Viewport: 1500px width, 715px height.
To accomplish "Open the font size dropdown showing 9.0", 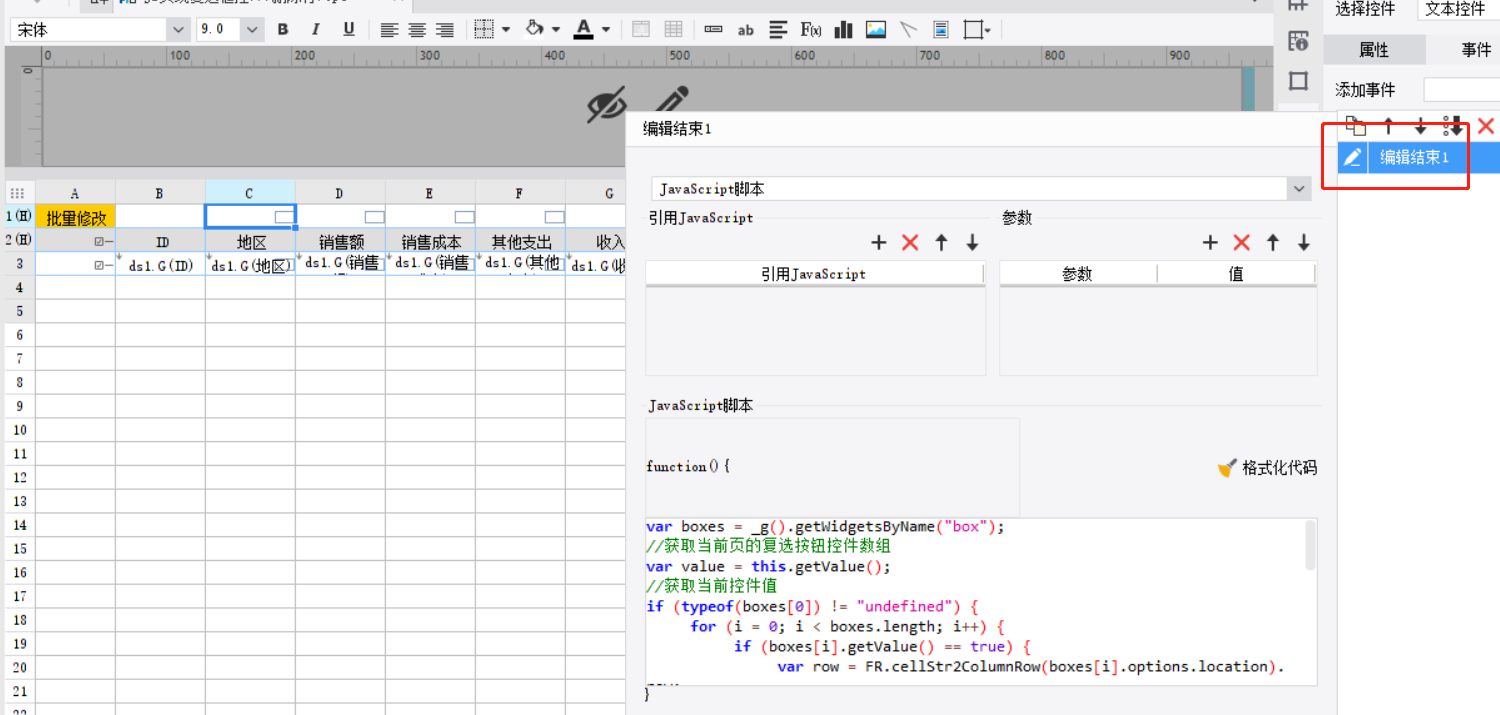I will [x=252, y=30].
